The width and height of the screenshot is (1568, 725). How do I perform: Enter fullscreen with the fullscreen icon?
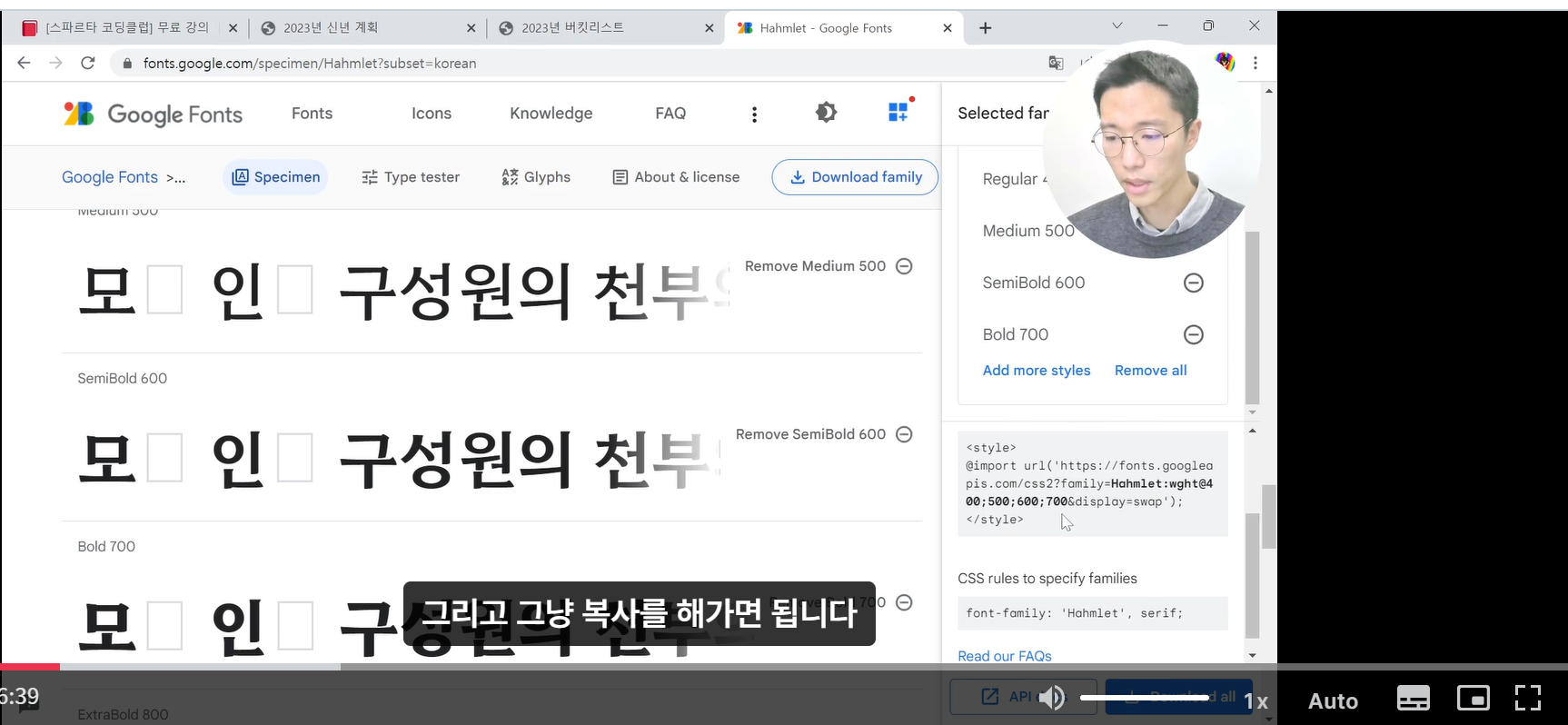click(x=1528, y=698)
